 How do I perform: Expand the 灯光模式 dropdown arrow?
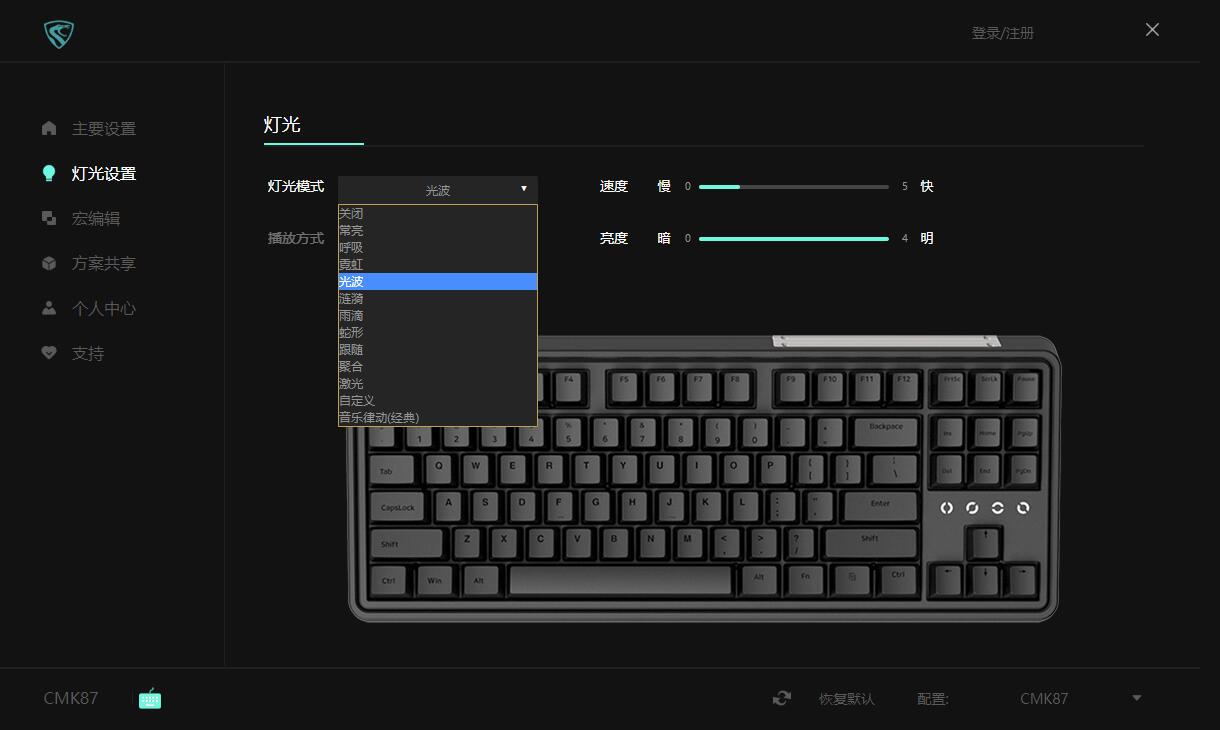[523, 189]
